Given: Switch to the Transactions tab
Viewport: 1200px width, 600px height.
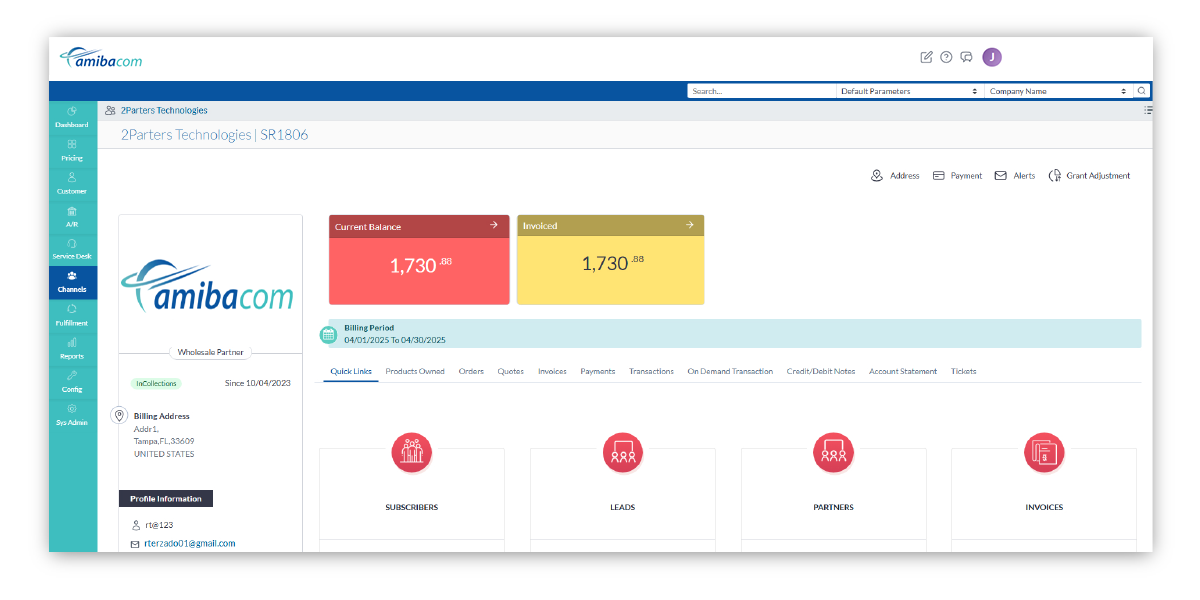Looking at the screenshot, I should coord(651,372).
